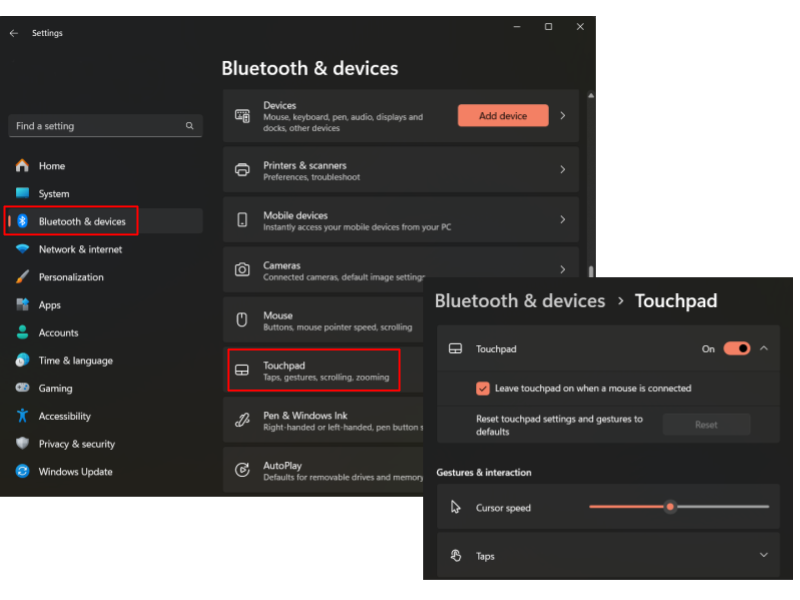Screen dimensions: 800x600
Task: Open Network & internet settings
Action: pos(105,249)
